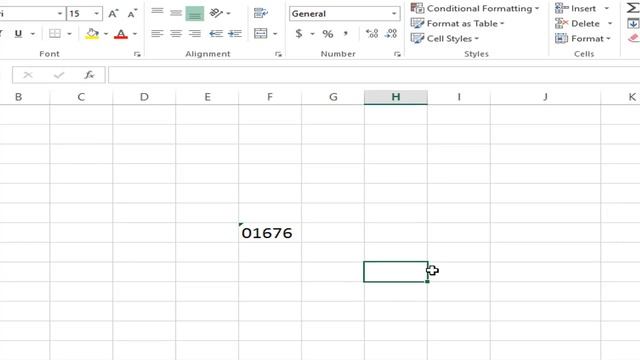Align text right
Image resolution: width=640 pixels, height=360 pixels.
pyautogui.click(x=195, y=33)
